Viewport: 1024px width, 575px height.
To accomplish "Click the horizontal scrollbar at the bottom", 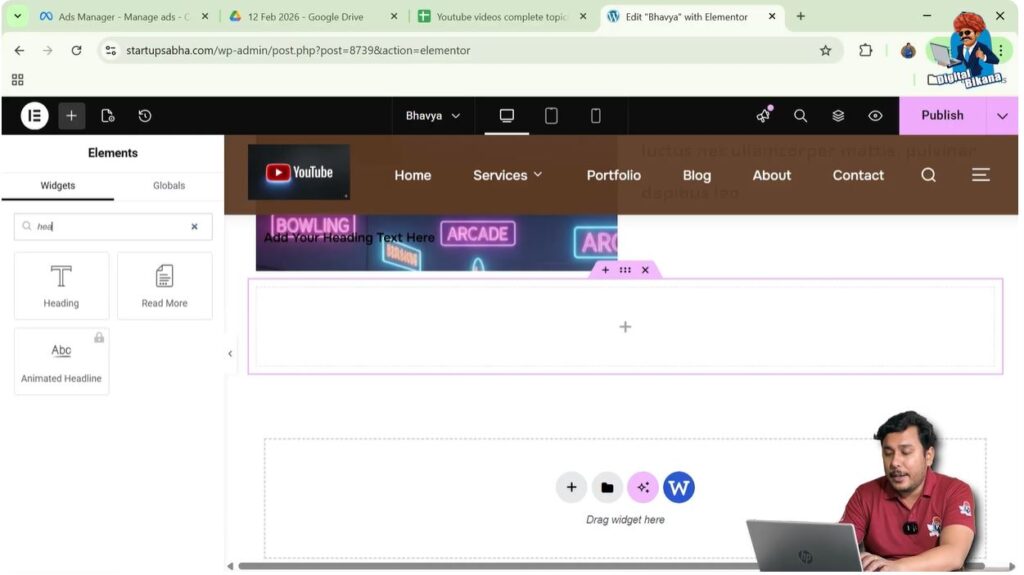I will [611, 566].
